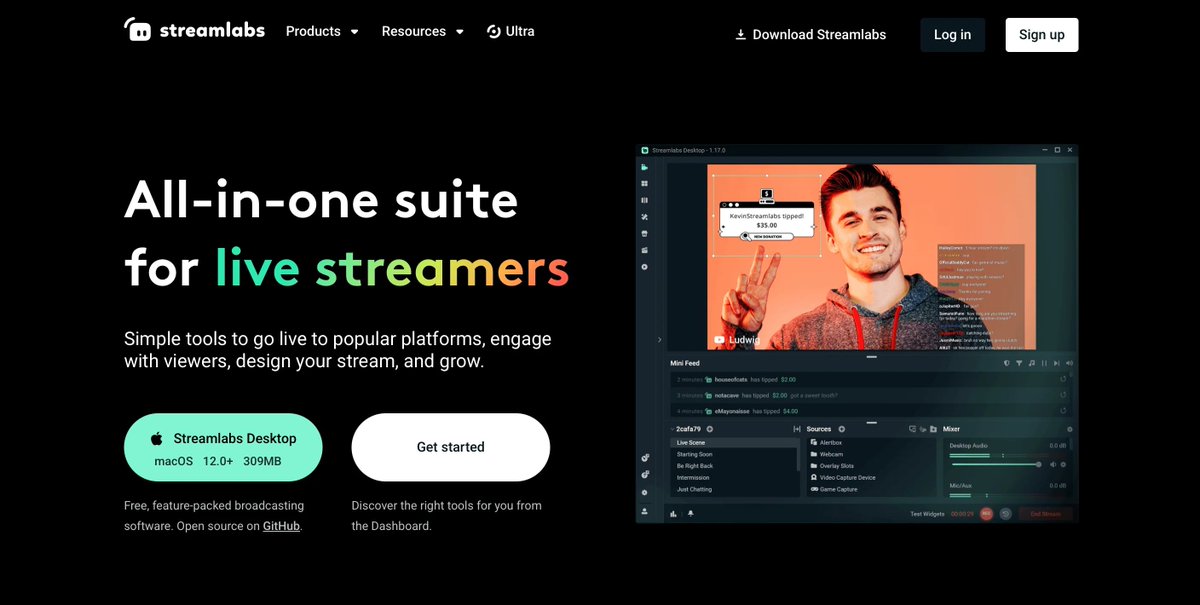
Task: Click the green Editor icon in app sidebar
Action: click(x=644, y=167)
